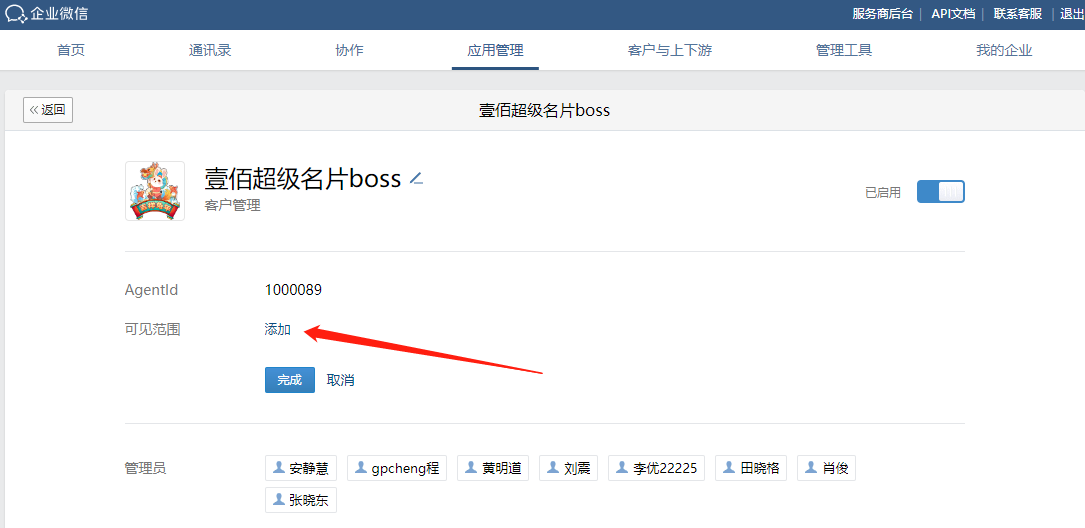Open the 我的企业 tab
This screenshot has height=528, width=1085.
pyautogui.click(x=1004, y=51)
